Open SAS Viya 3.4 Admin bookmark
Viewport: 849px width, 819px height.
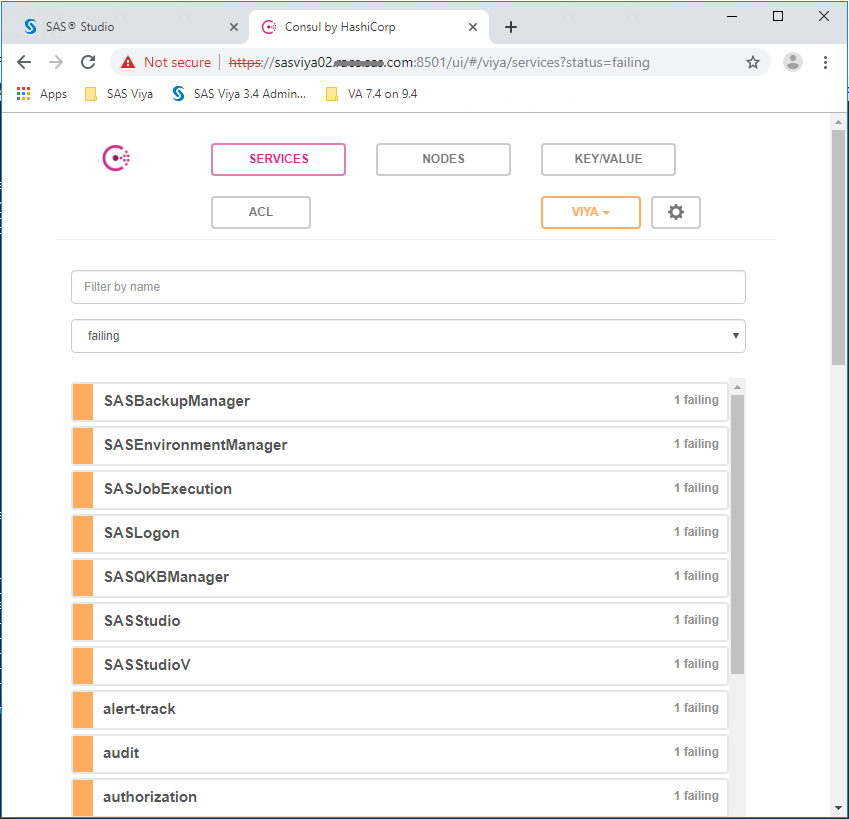tap(239, 94)
